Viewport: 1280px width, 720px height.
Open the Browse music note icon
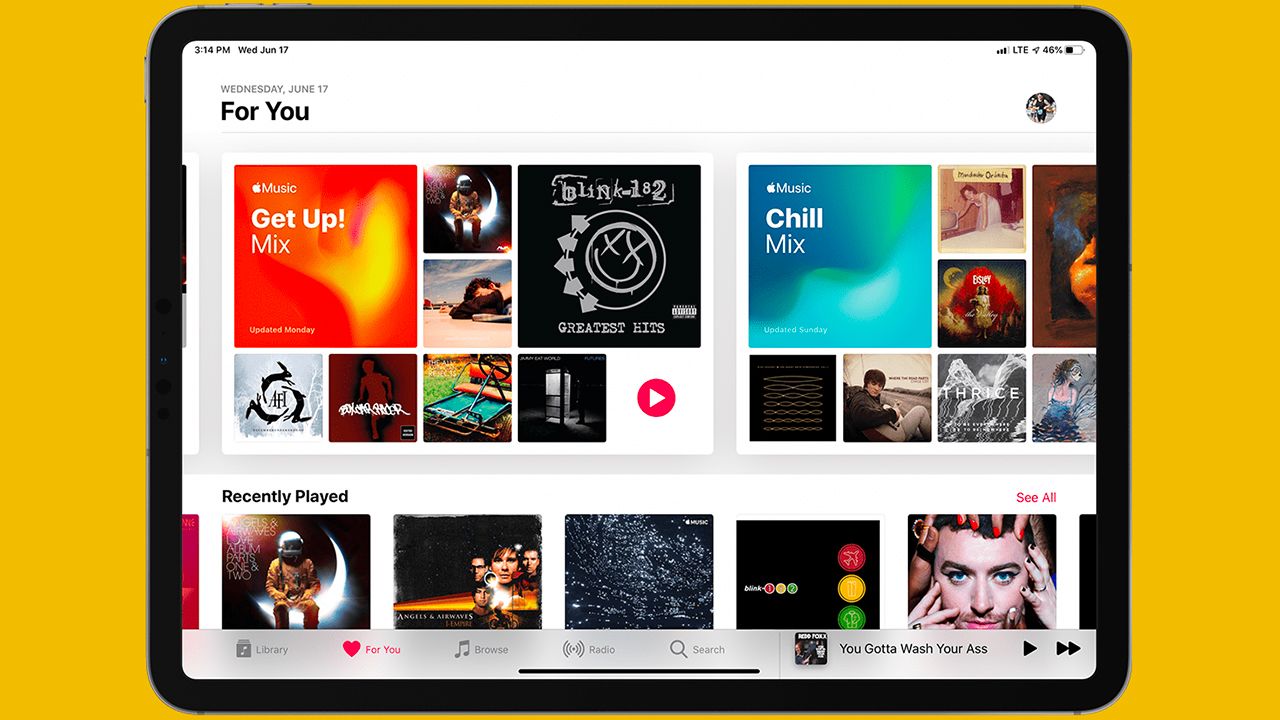coord(462,649)
